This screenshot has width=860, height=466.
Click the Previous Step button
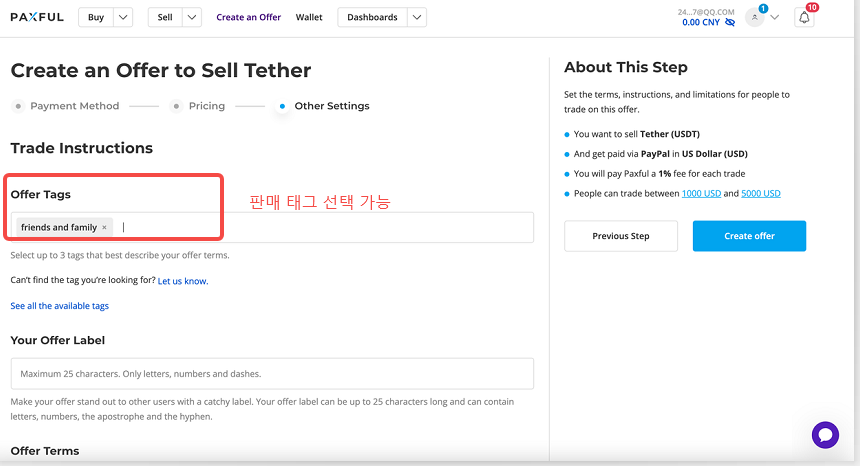click(621, 236)
